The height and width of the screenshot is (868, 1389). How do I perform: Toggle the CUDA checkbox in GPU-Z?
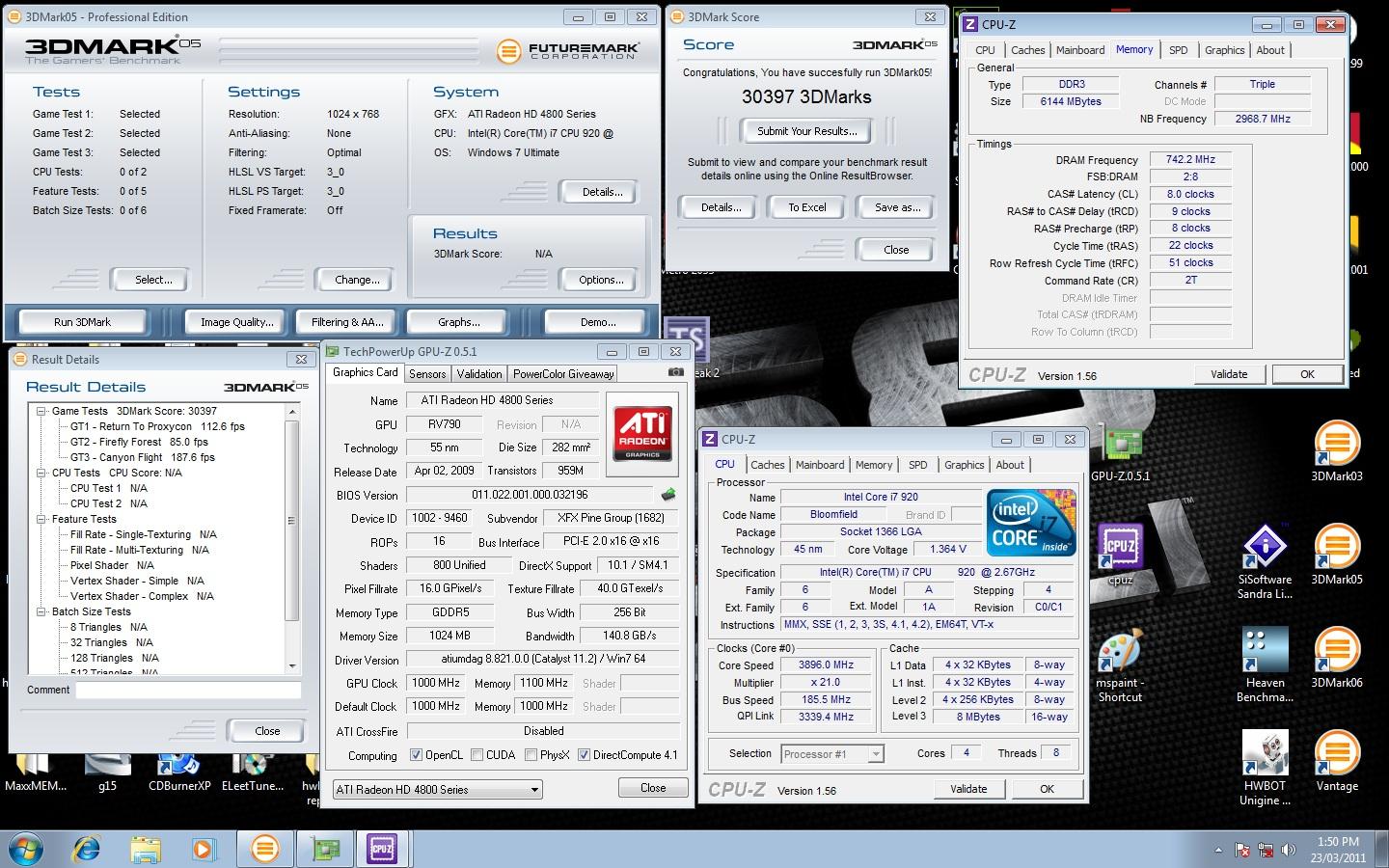pyautogui.click(x=477, y=755)
